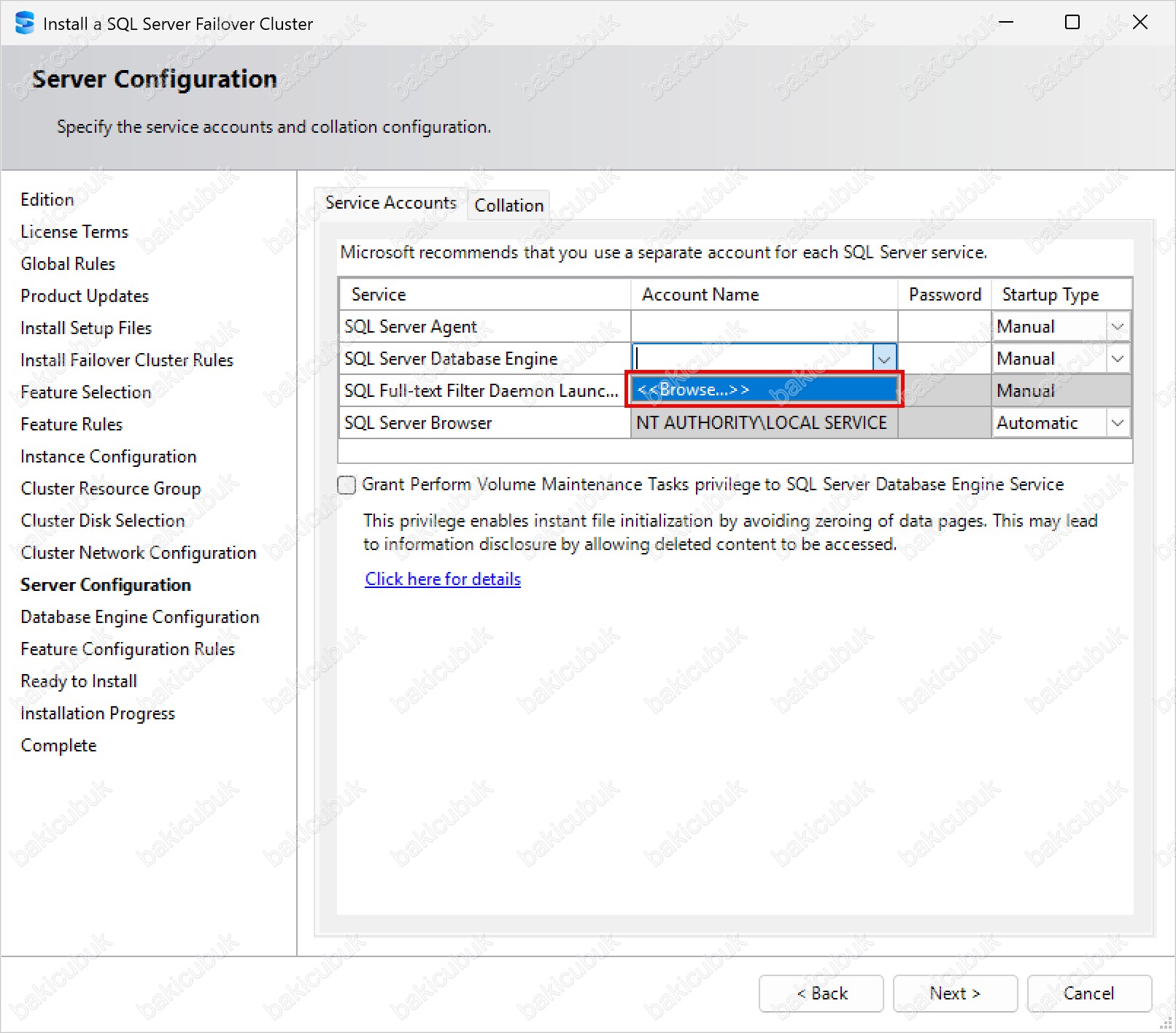Expand SQL Server Database Engine account dropdown
This screenshot has height=1033, width=1176.
point(883,359)
